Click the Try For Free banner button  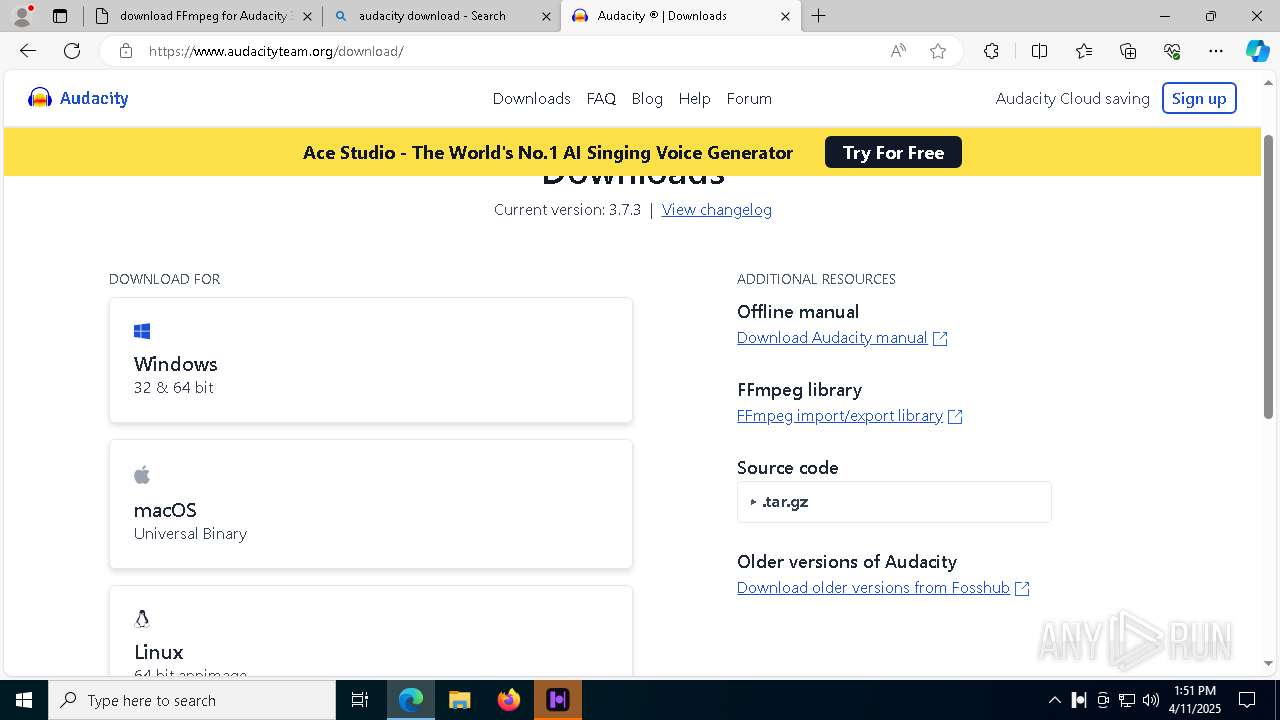[x=893, y=152]
